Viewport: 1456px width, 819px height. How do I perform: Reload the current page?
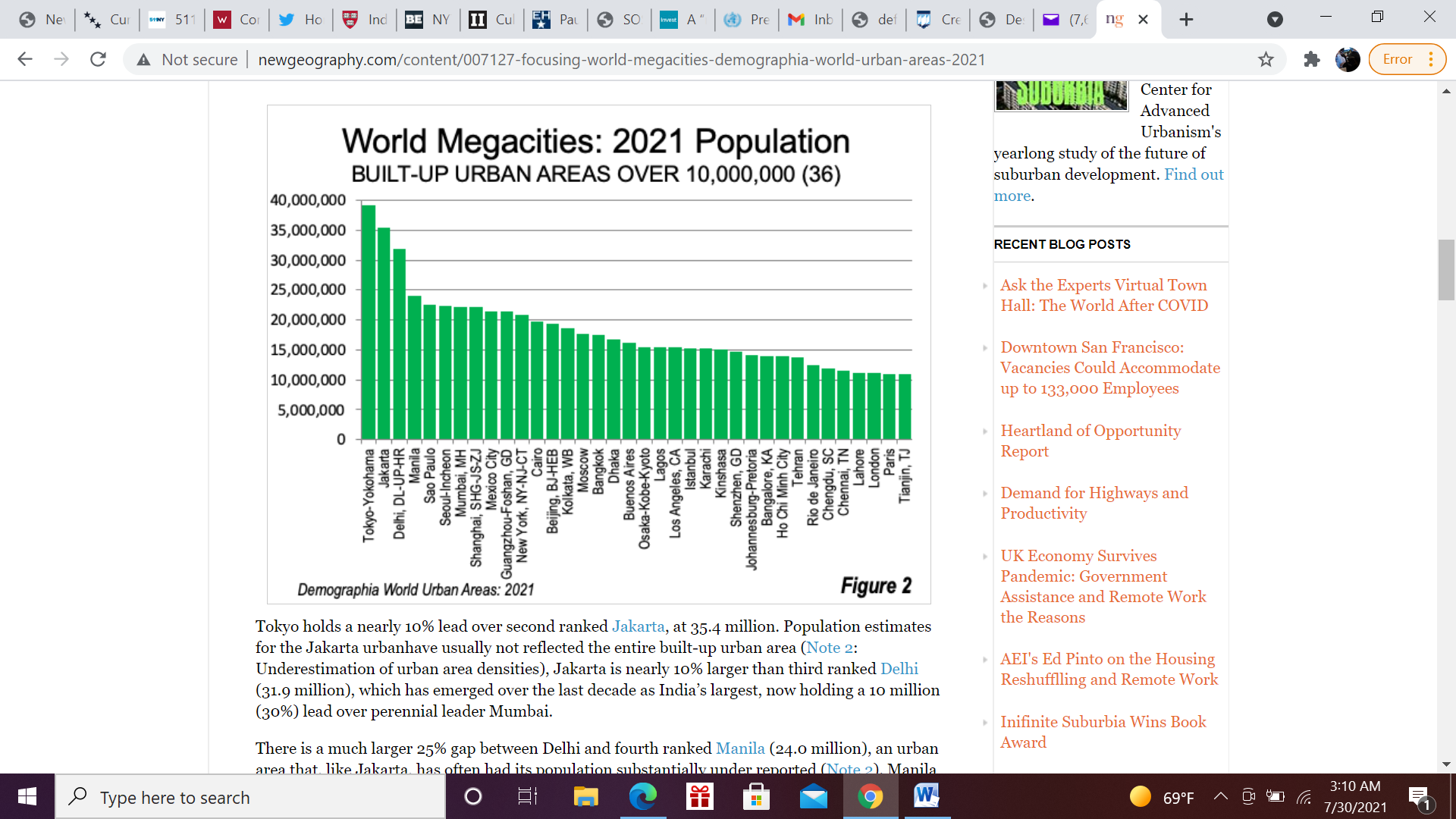[98, 59]
